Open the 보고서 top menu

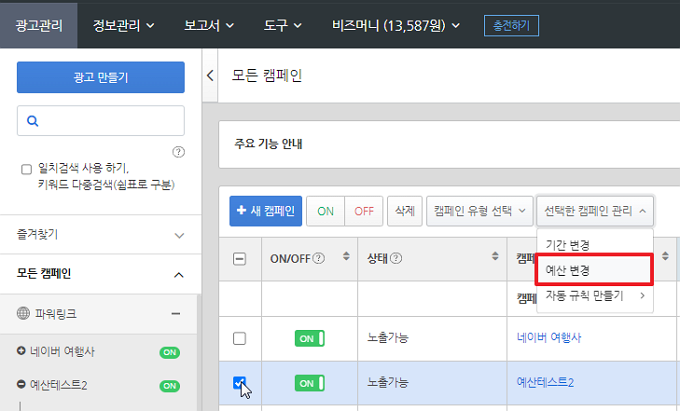coord(215,23)
